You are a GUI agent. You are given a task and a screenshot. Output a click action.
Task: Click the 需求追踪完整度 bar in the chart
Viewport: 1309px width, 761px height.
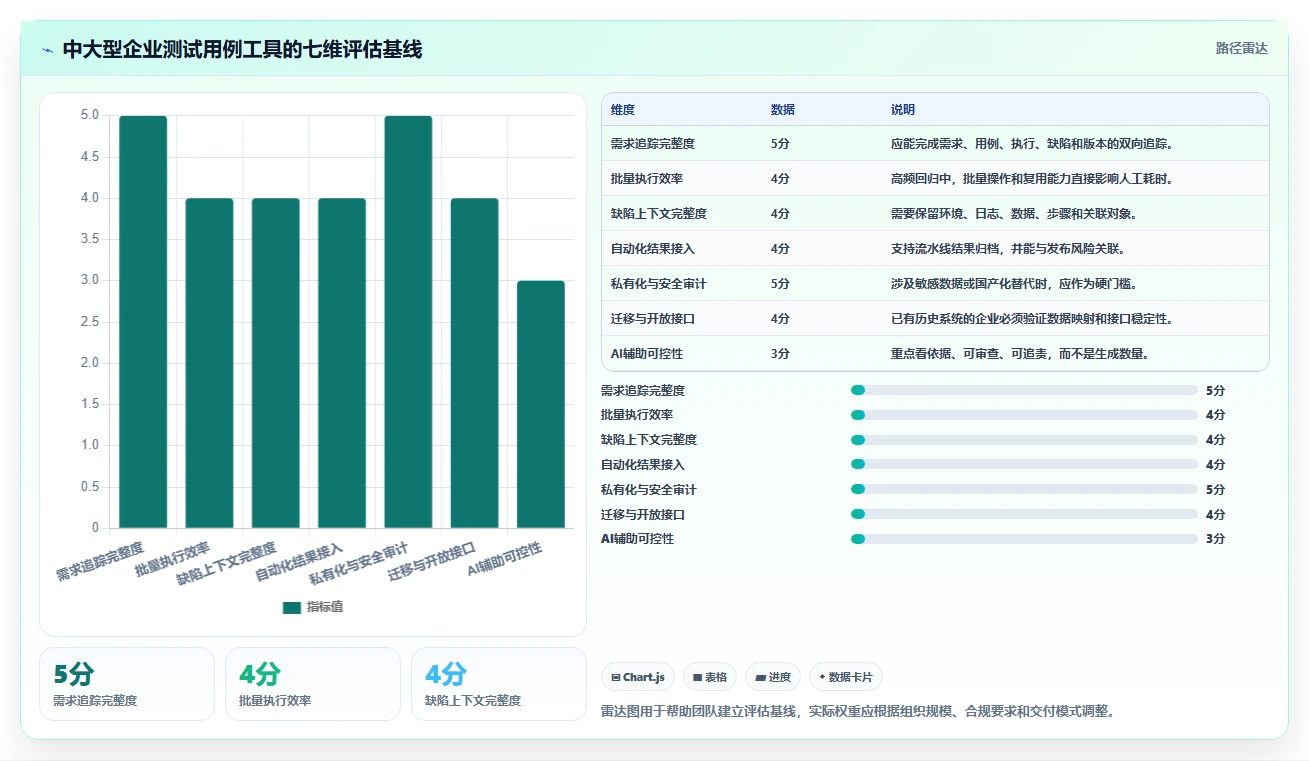point(143,322)
